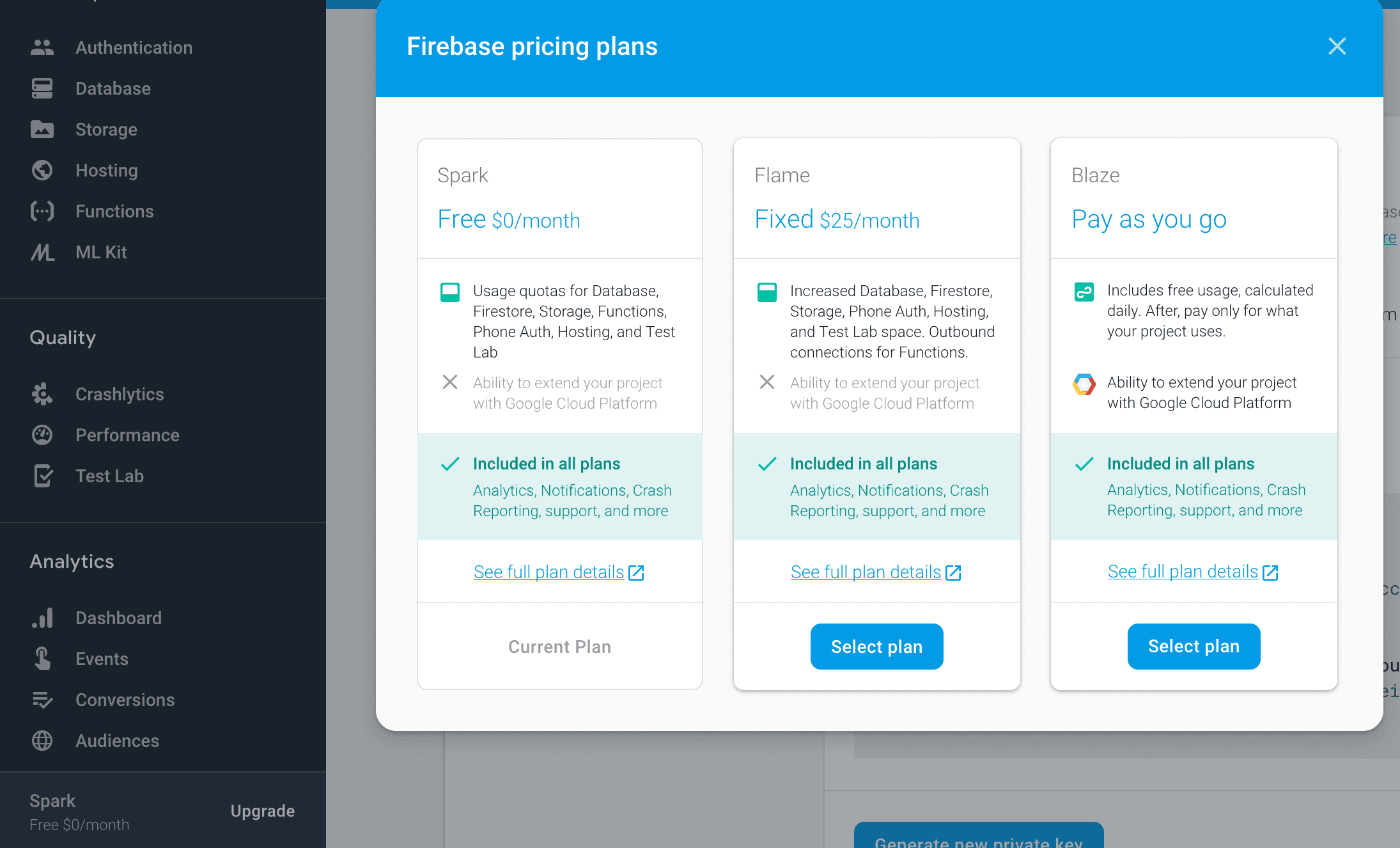Click the Database stack icon in sidebar
This screenshot has width=1400, height=848.
pyautogui.click(x=42, y=88)
